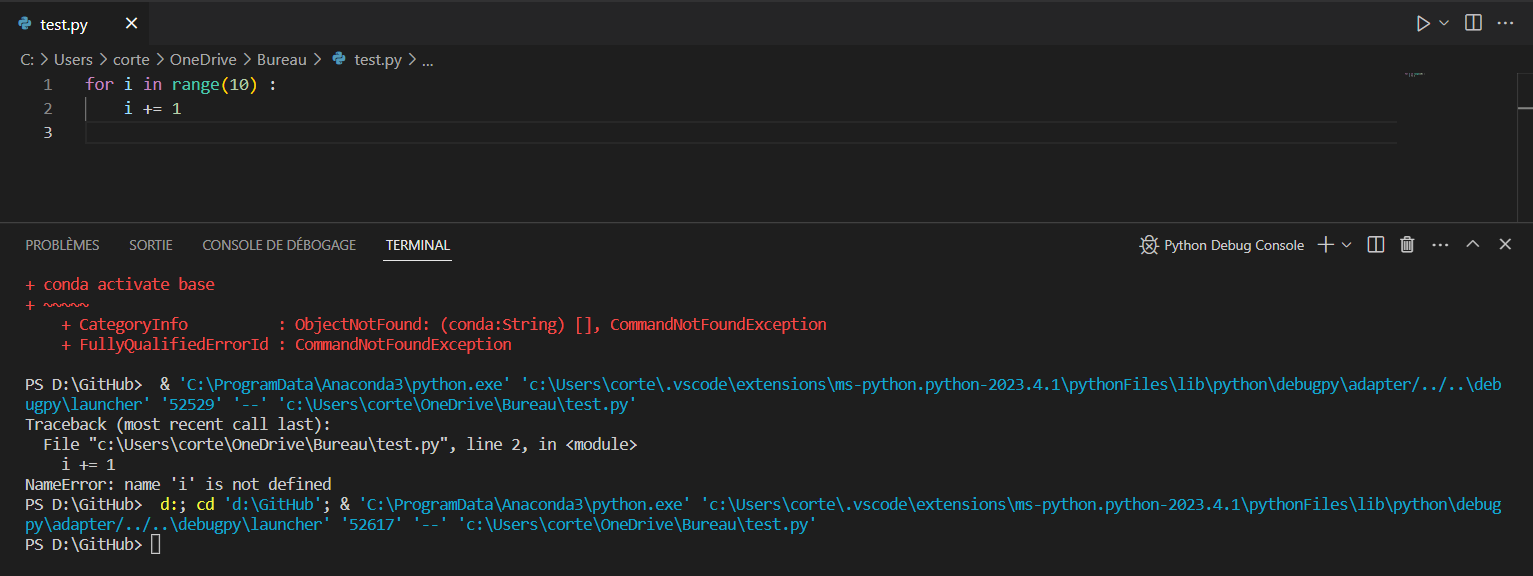Maximize the panel size with chevron up
1533x576 pixels.
[1472, 245]
